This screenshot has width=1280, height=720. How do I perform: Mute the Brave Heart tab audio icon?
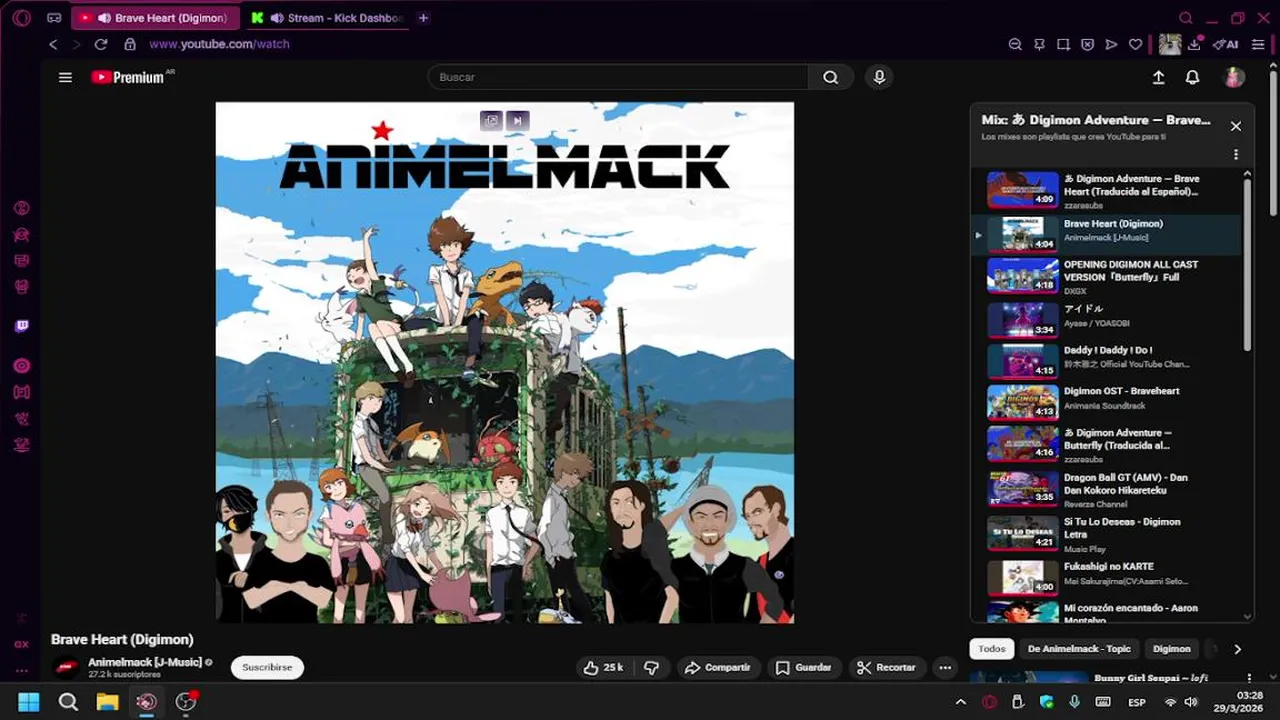click(104, 18)
